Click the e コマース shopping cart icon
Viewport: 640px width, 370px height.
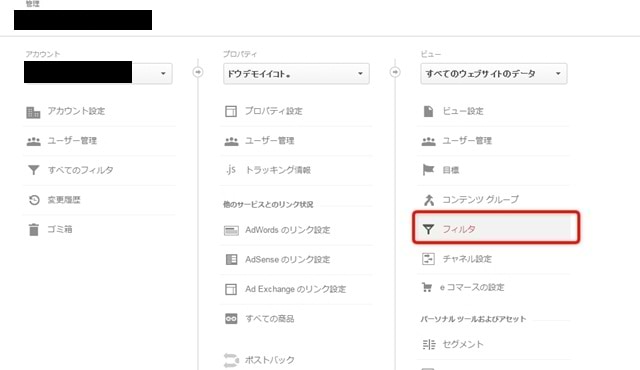point(427,288)
